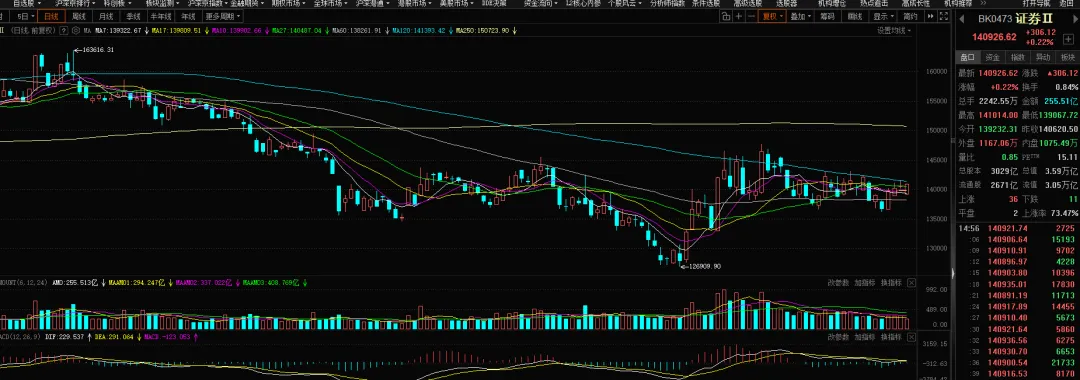Select the 年线 yearly period
This screenshot has width=1080, height=380.
pyautogui.click(x=188, y=16)
